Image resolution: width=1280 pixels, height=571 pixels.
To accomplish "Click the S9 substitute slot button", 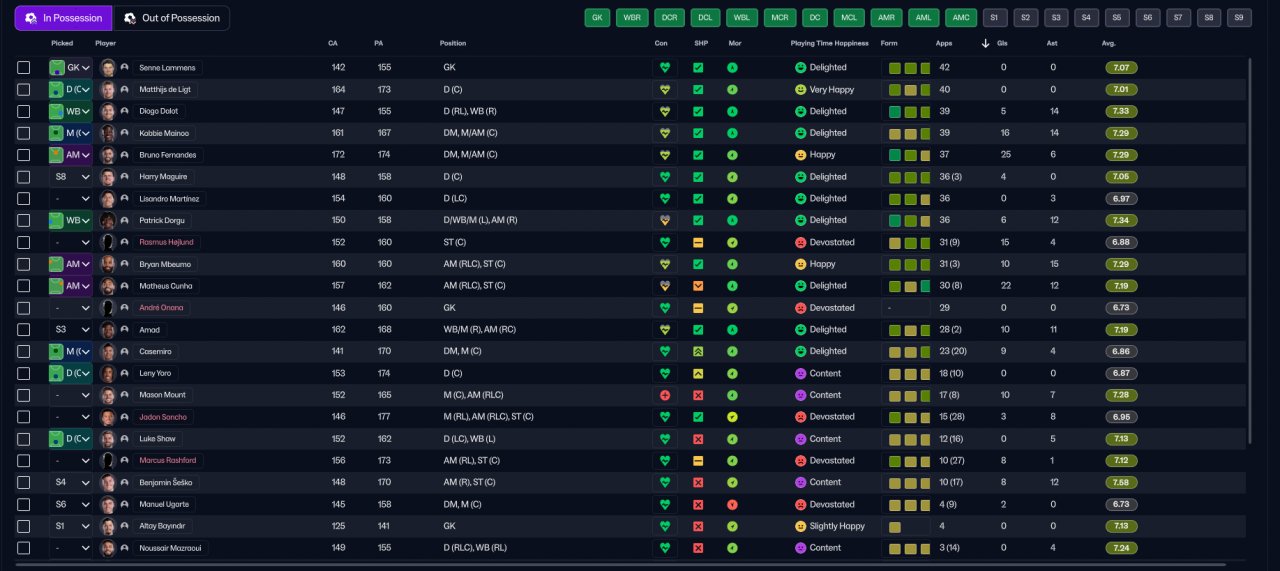I will (1239, 18).
